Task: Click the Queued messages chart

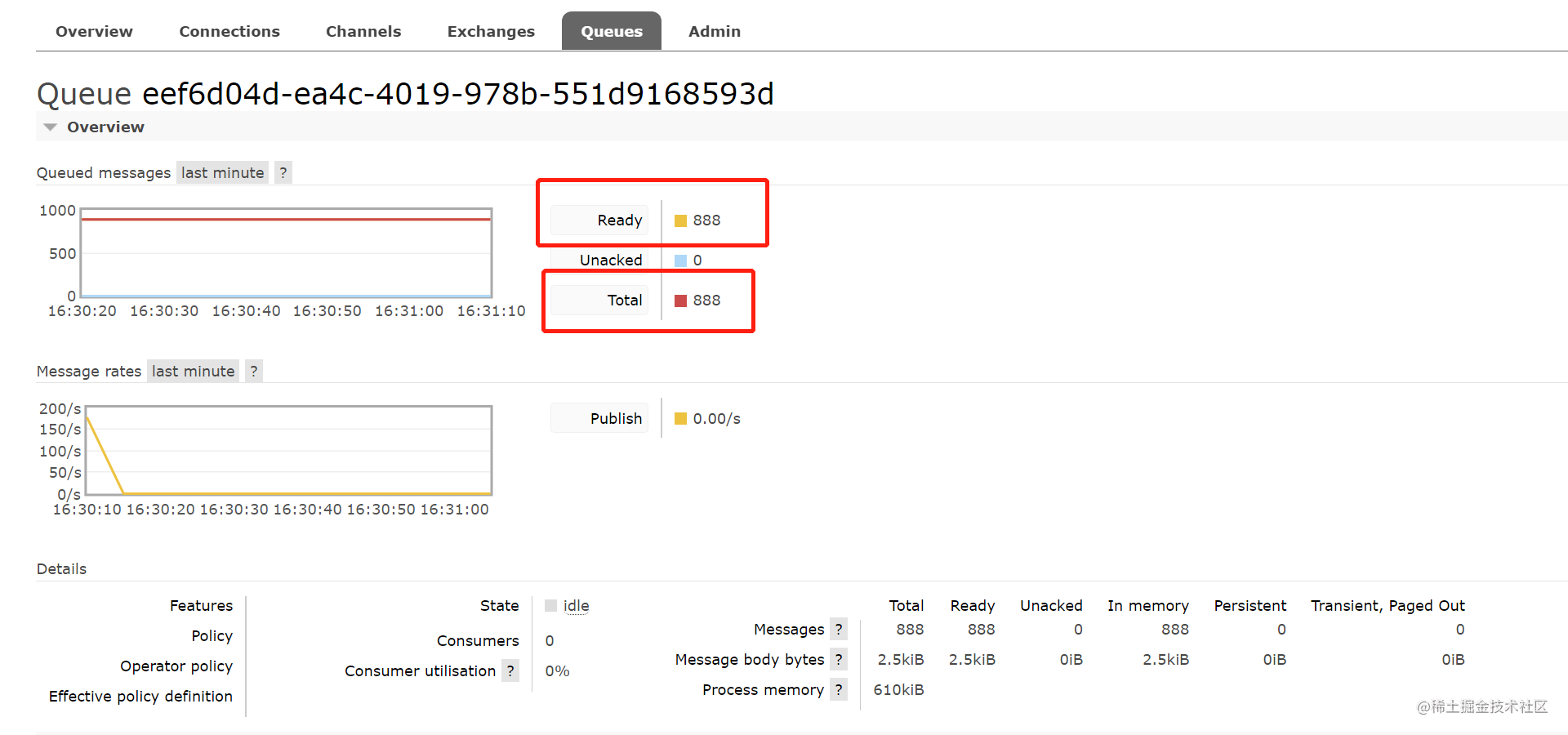Action: pos(286,253)
